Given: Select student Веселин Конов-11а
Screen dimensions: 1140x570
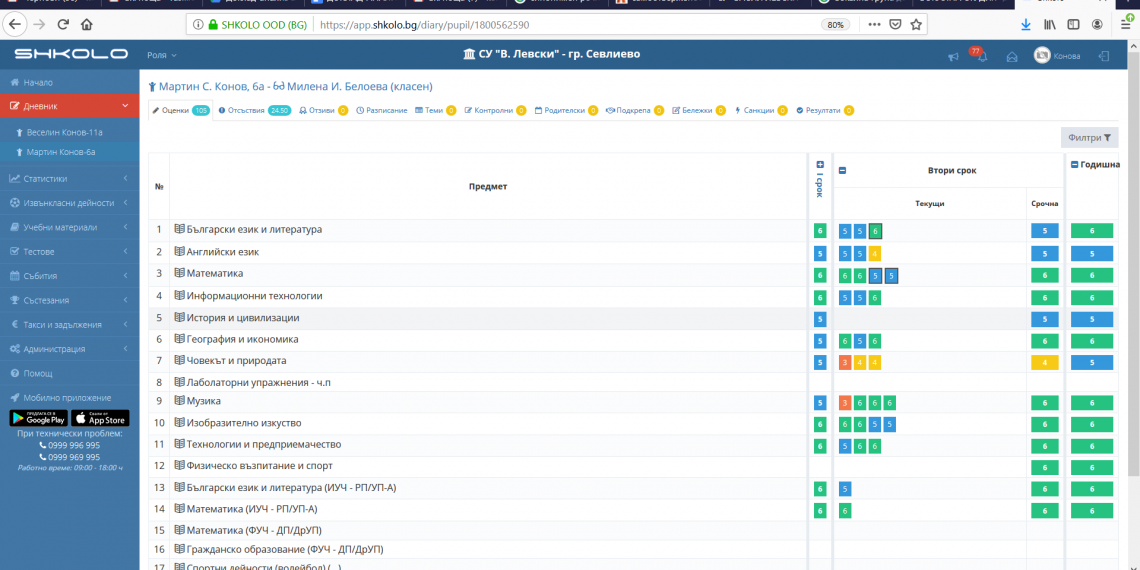Looking at the screenshot, I should tap(64, 132).
